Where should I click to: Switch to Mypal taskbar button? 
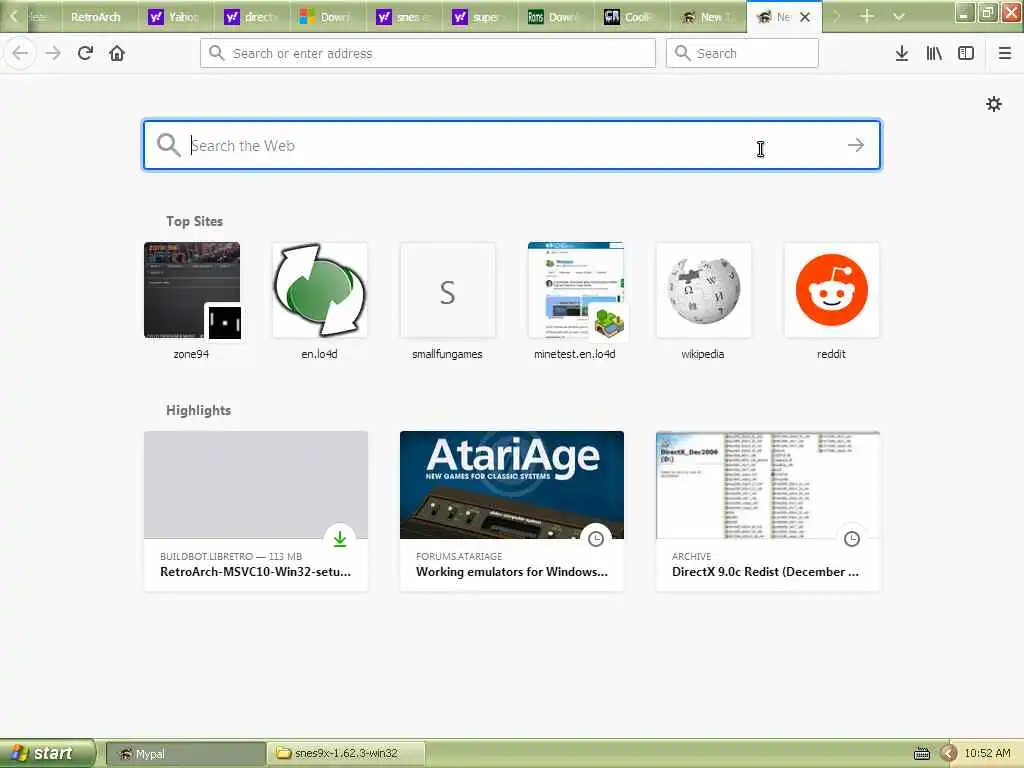[x=186, y=754]
